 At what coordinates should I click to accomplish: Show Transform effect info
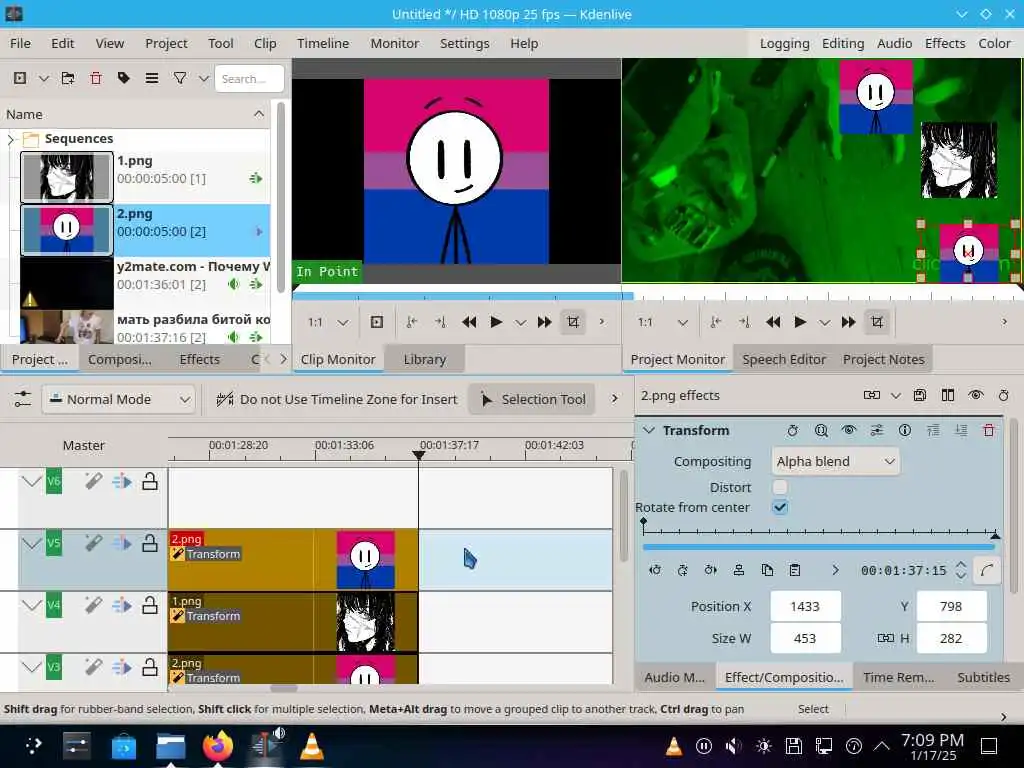(x=904, y=430)
